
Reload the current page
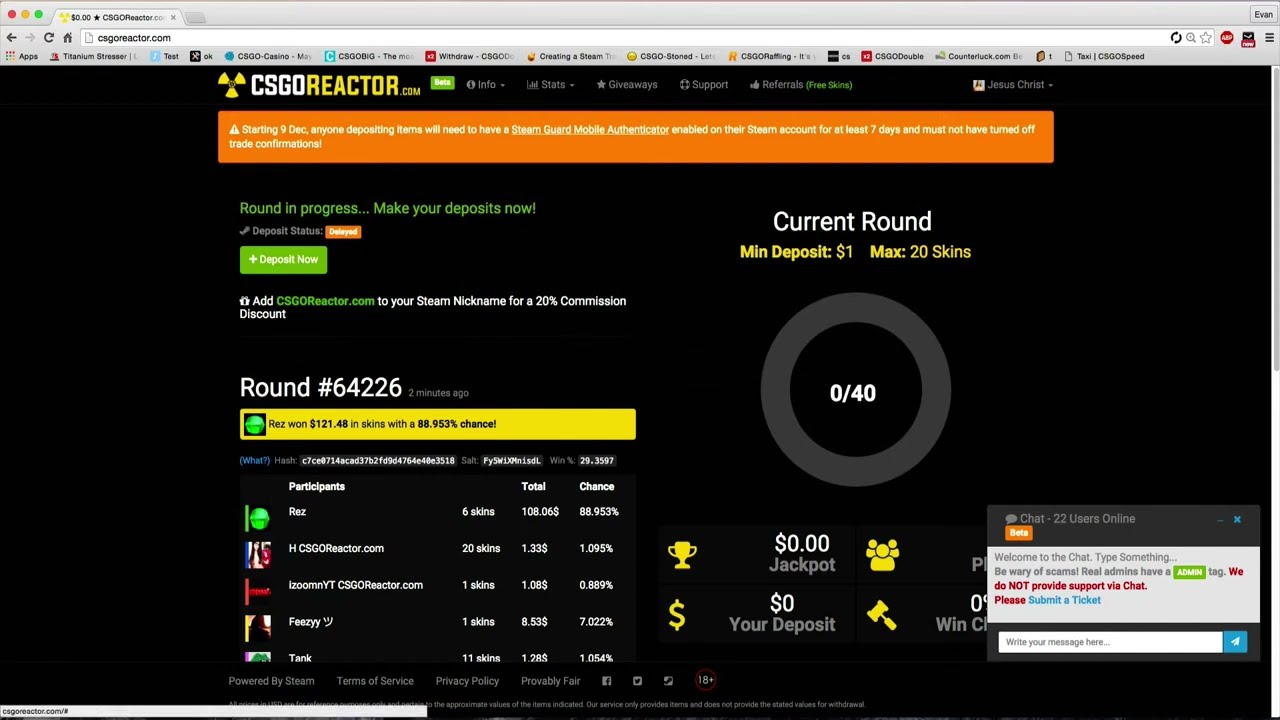coord(48,38)
